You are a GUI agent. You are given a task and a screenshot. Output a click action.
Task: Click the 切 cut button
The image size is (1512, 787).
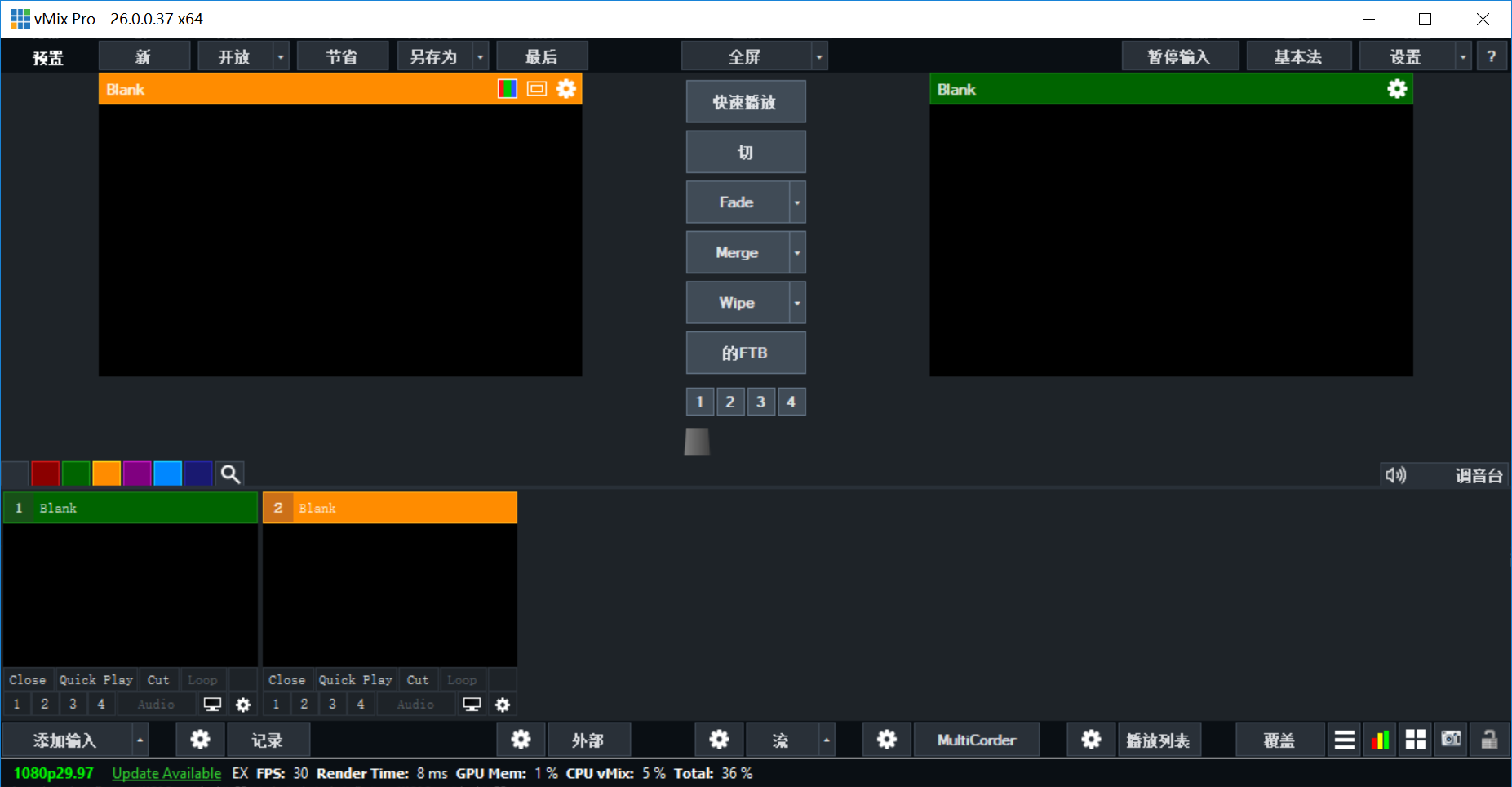tap(745, 153)
